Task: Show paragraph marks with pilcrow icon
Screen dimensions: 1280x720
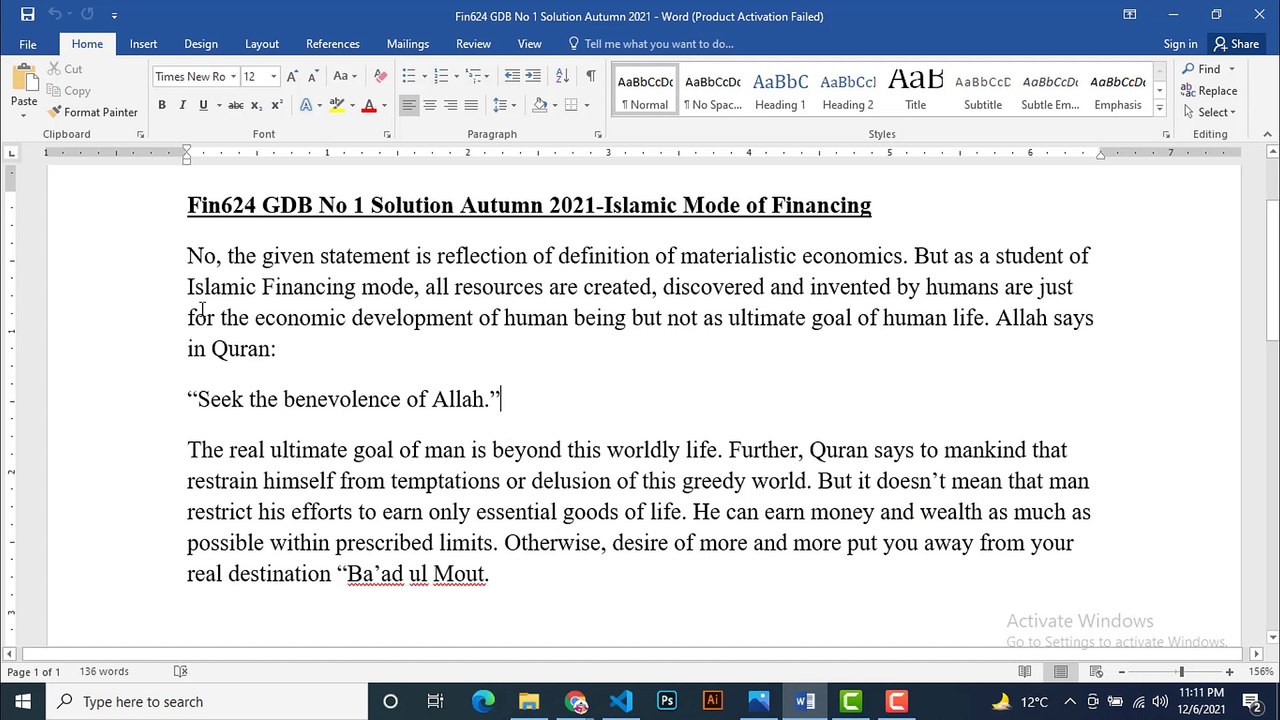Action: click(x=591, y=76)
